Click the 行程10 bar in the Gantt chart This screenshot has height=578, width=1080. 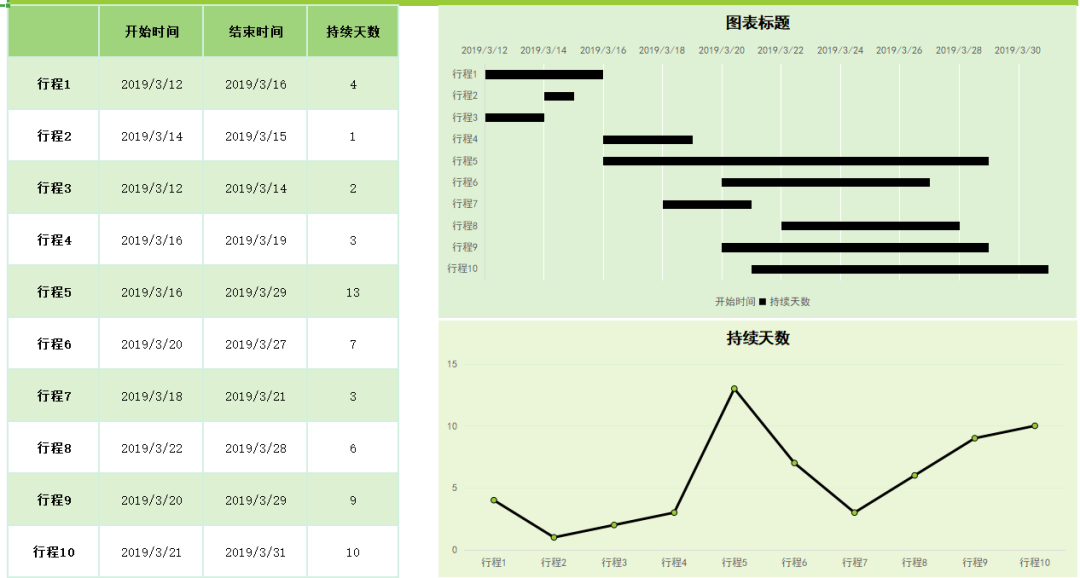pos(900,269)
